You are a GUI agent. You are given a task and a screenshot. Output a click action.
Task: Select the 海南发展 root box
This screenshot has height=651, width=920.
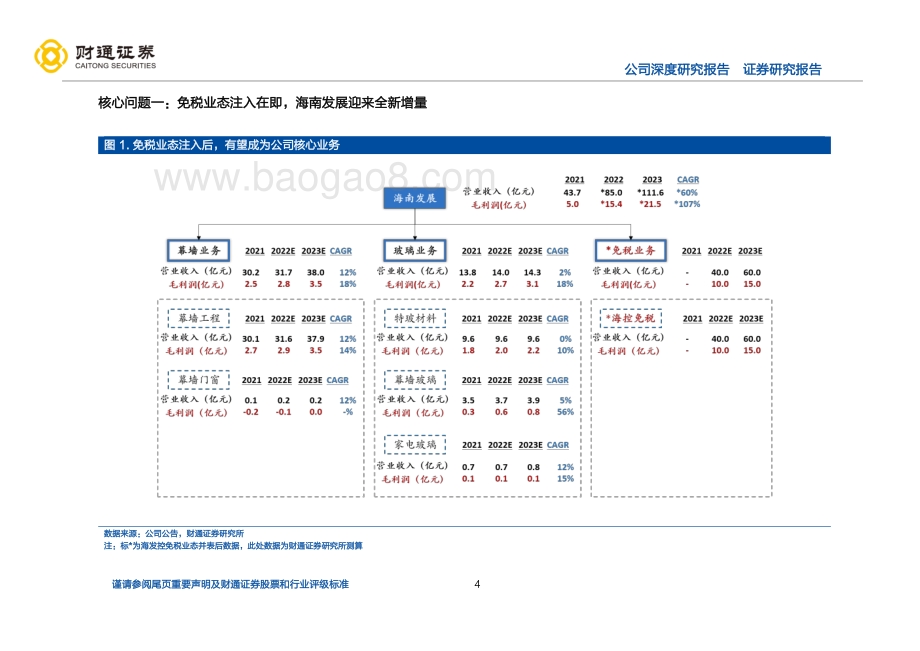[x=415, y=198]
